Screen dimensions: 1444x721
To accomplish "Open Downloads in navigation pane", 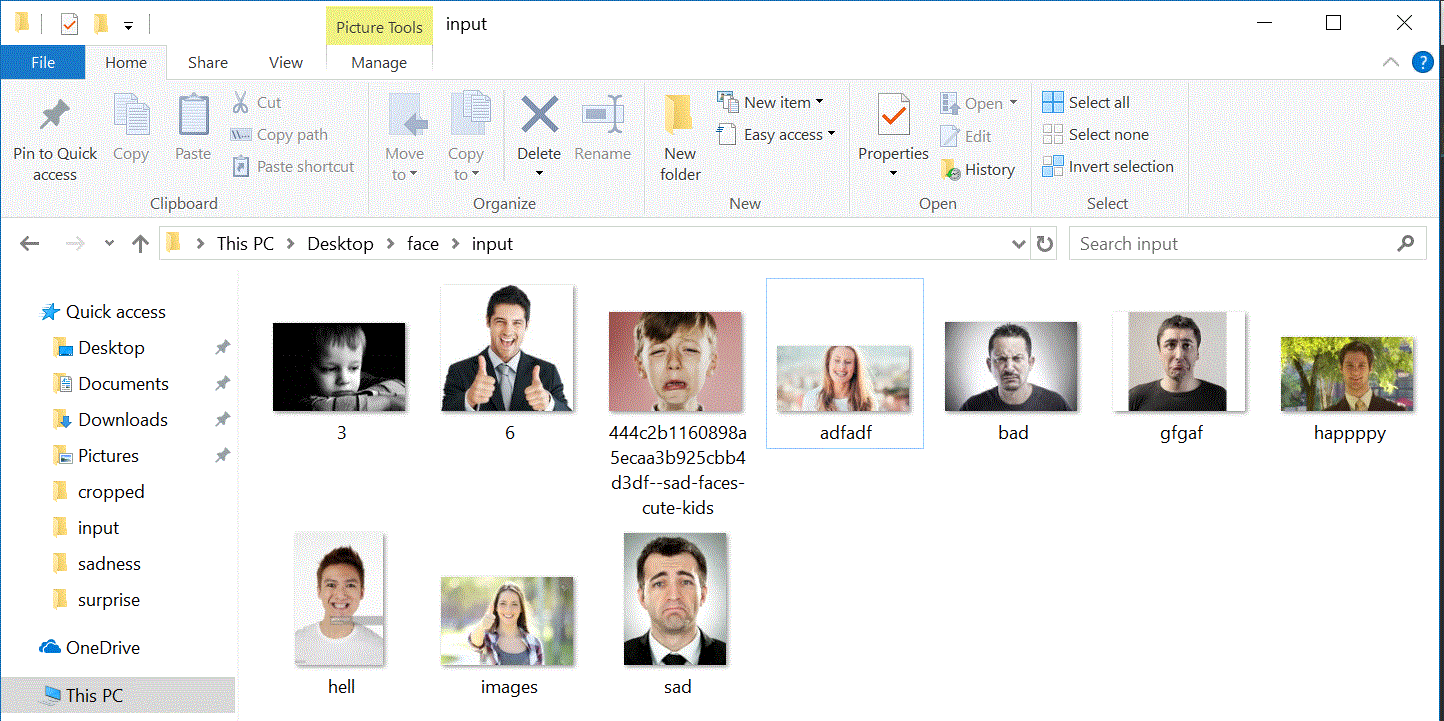I will [123, 420].
